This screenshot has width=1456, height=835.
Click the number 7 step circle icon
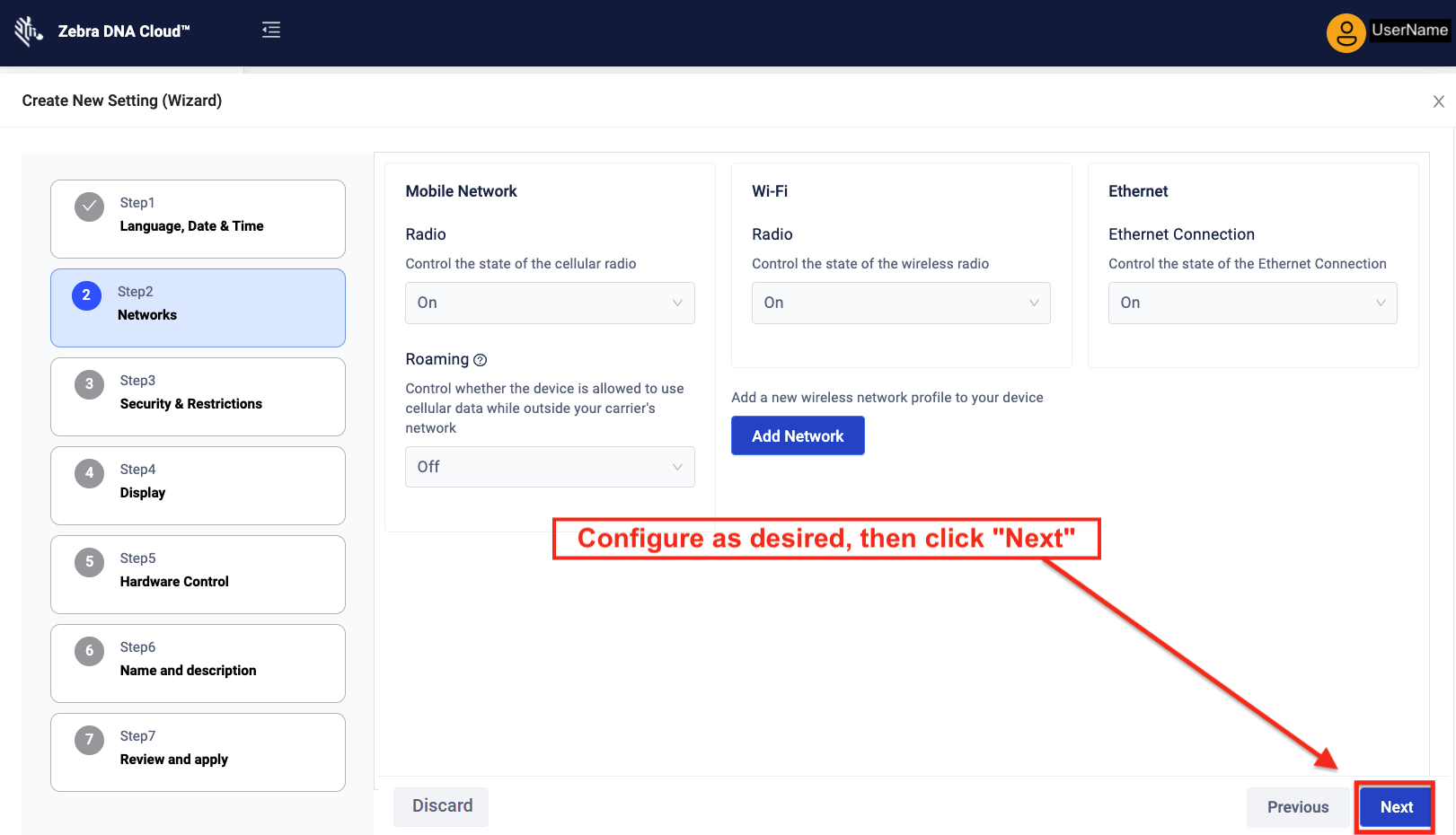pyautogui.click(x=89, y=740)
